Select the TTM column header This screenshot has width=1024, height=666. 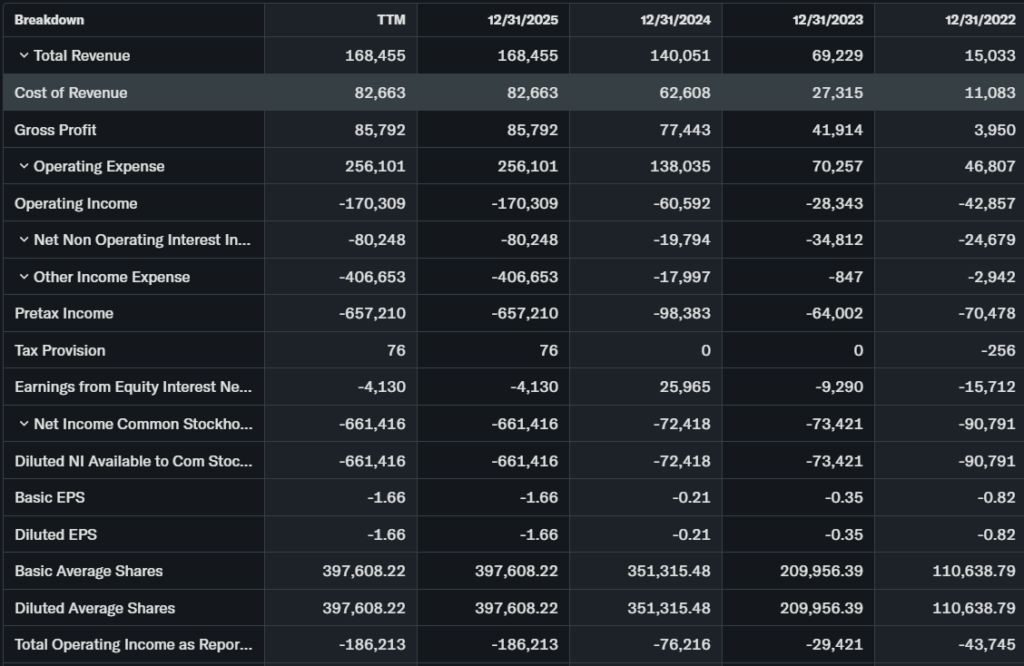point(390,20)
